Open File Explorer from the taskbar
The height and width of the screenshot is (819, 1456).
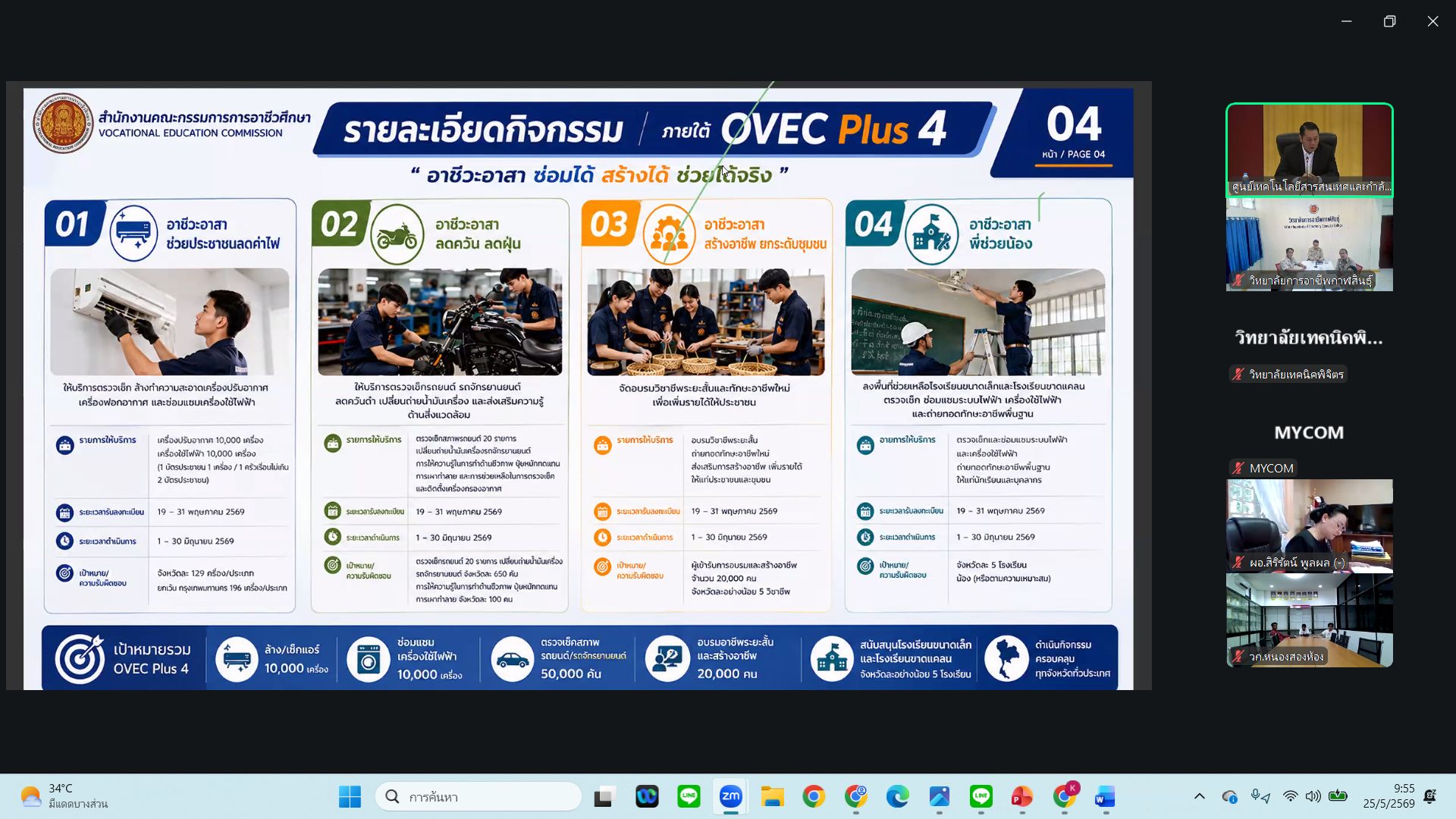772,796
